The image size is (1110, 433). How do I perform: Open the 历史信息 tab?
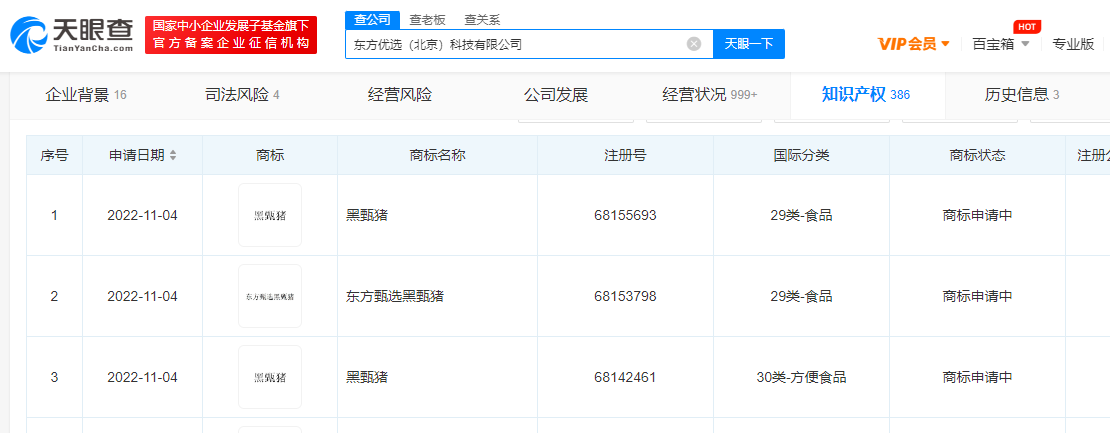pos(1022,95)
